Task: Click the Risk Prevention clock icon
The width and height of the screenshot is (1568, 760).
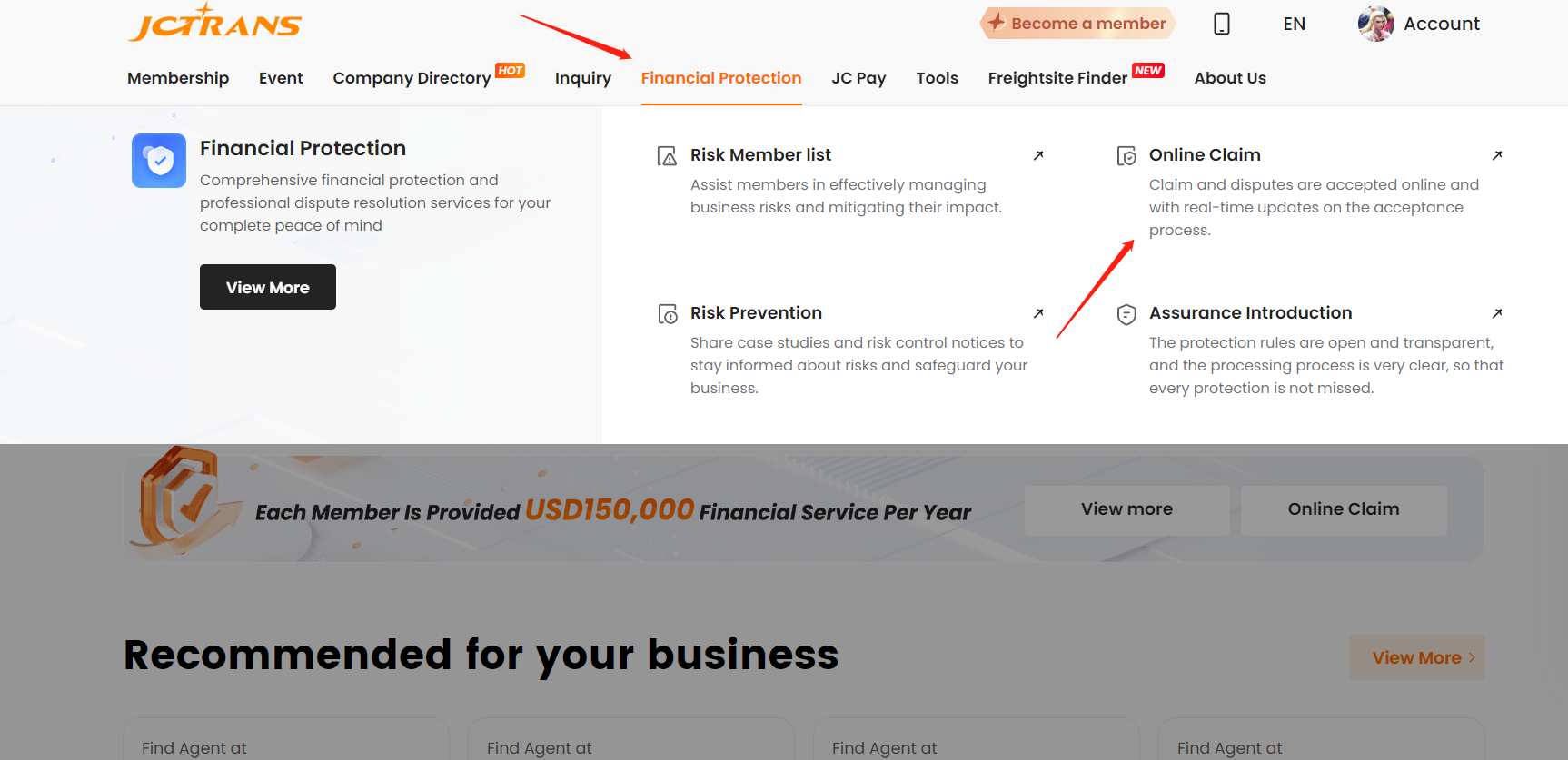Action: pyautogui.click(x=668, y=314)
